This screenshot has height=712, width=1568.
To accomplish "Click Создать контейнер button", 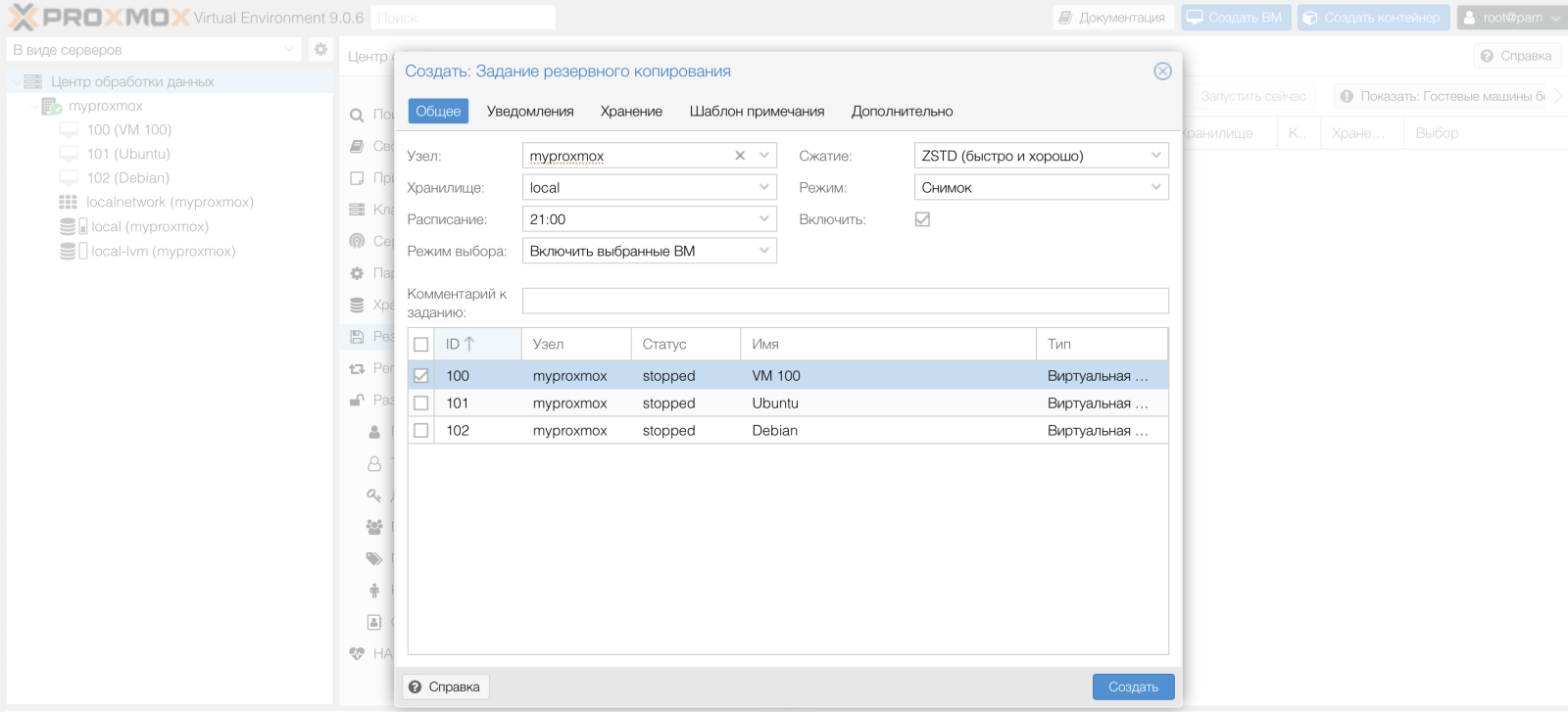I will pos(1373,18).
